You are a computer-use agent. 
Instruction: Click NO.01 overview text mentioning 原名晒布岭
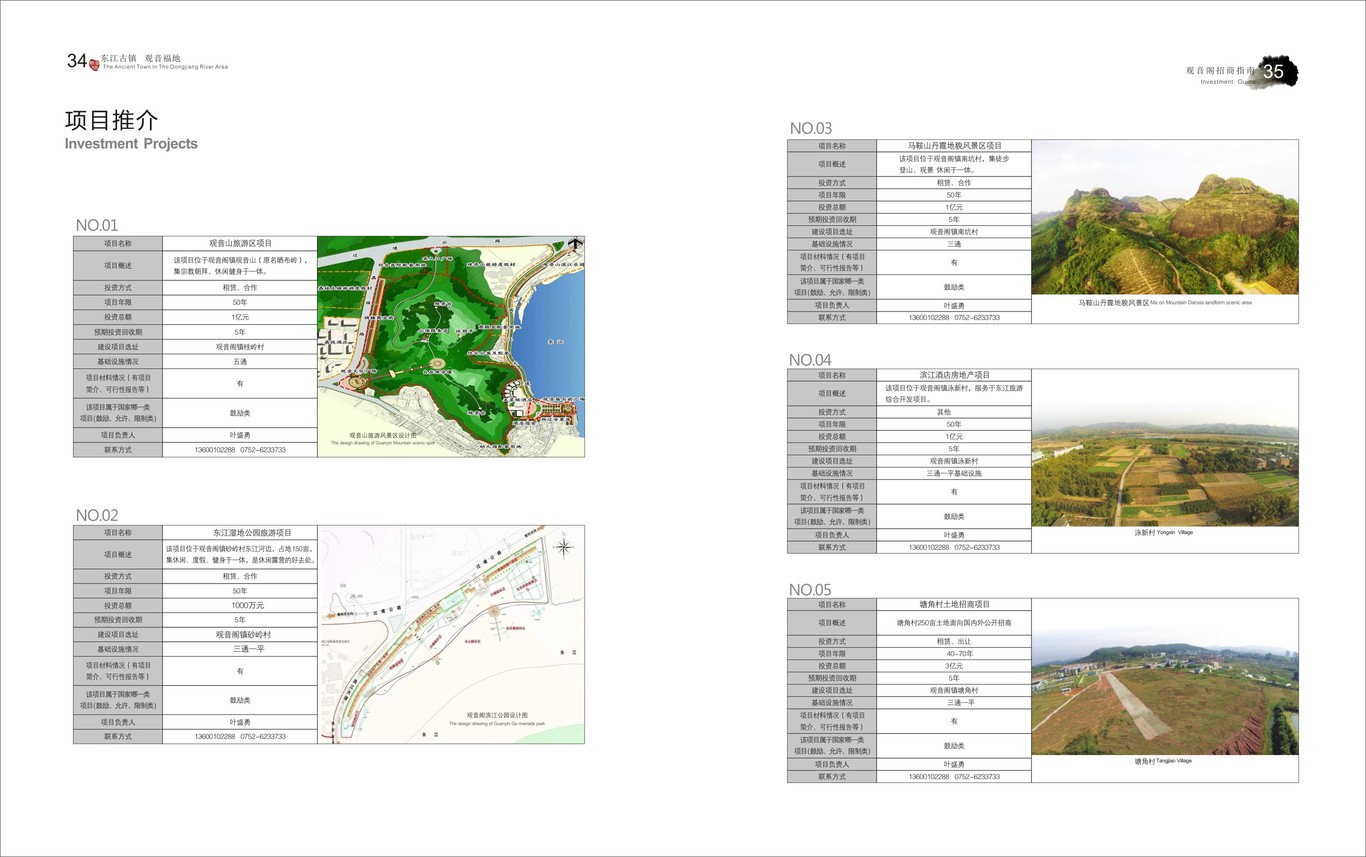click(x=240, y=265)
